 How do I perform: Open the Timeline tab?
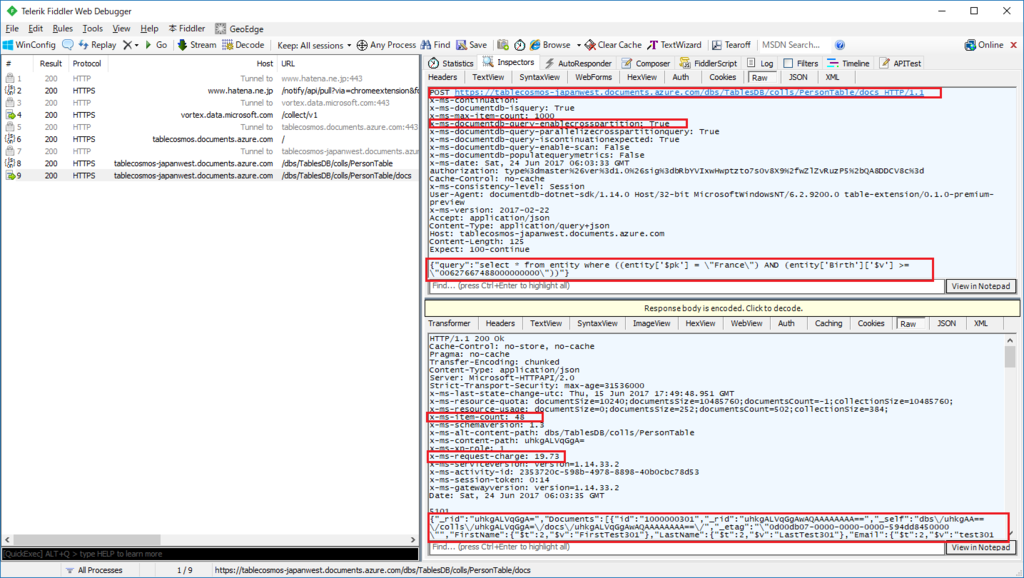click(x=848, y=63)
